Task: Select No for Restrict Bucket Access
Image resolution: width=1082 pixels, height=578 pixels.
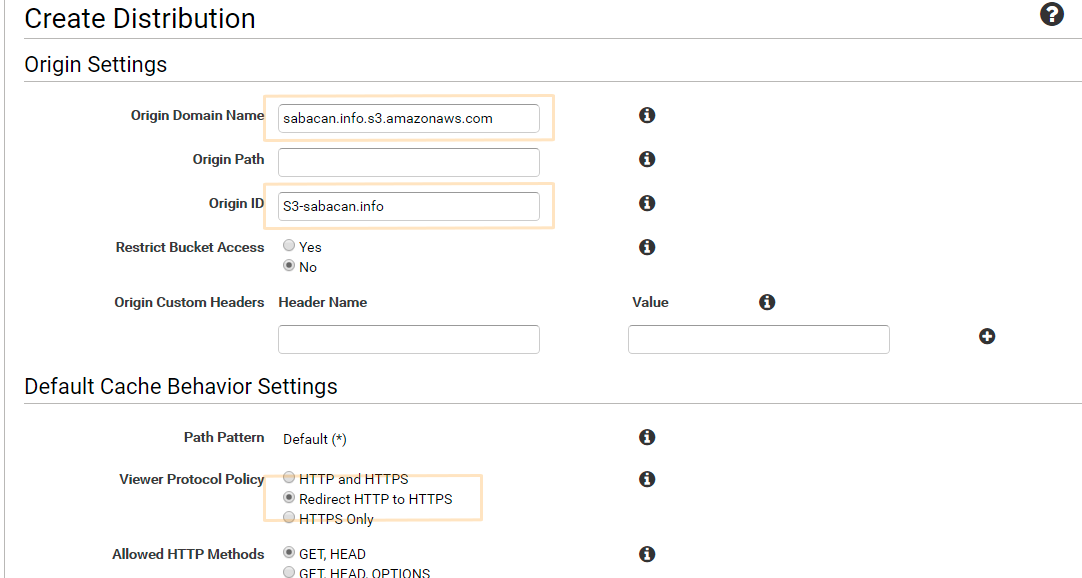Action: pyautogui.click(x=289, y=266)
